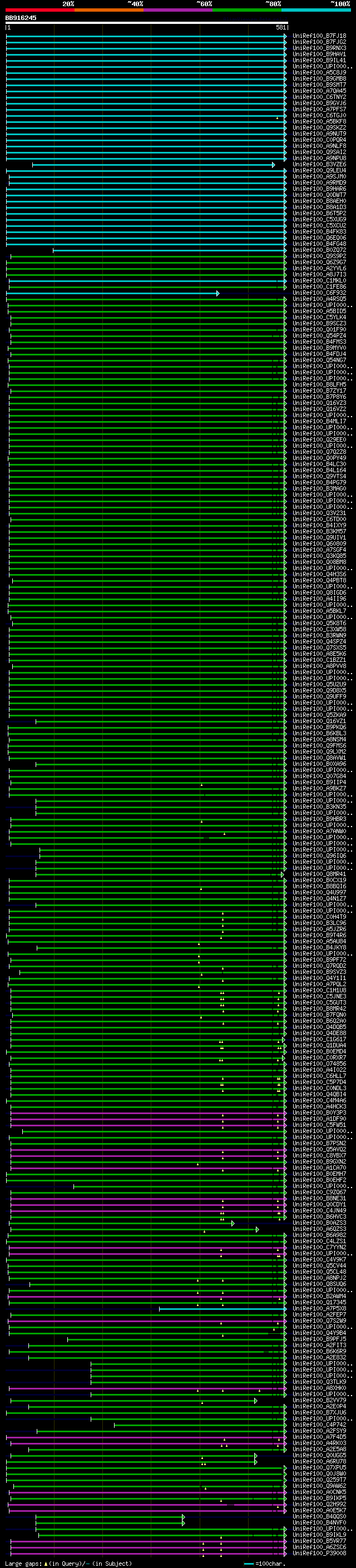Image resolution: width=356 pixels, height=1568 pixels.
Task: Open hit UniRef100_C0NDL3
Action: pos(319,1089)
